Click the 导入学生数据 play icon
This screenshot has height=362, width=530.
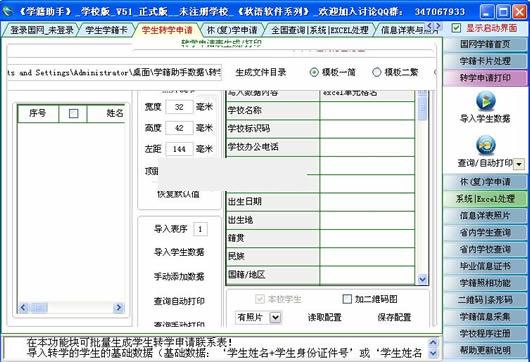click(x=486, y=101)
